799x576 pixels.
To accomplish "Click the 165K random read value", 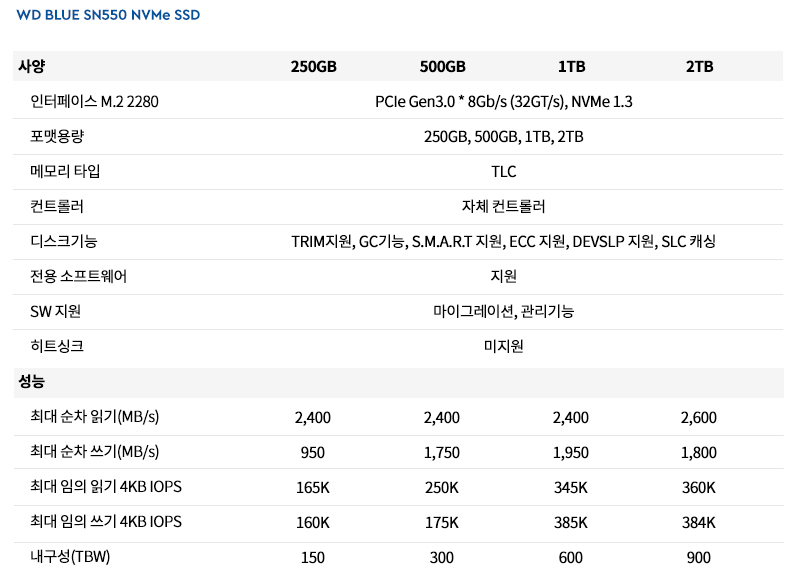I will tap(312, 488).
